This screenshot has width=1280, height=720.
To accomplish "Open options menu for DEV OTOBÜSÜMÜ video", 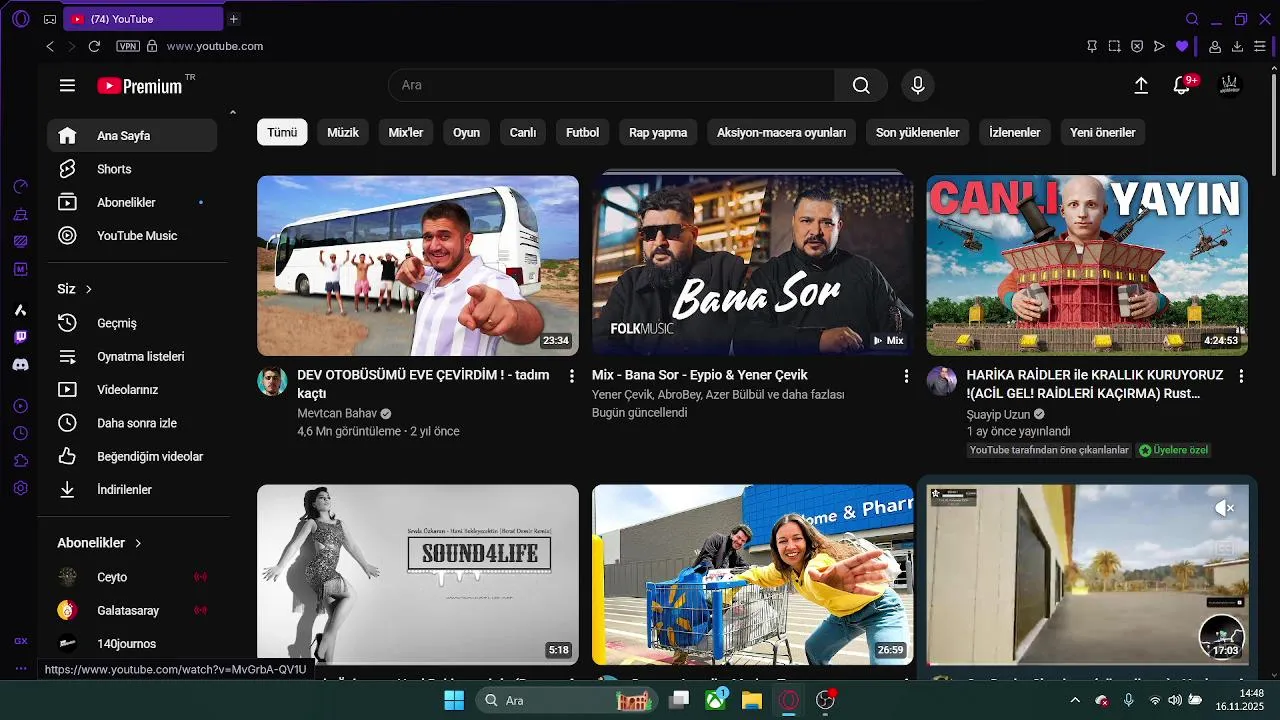I will (572, 376).
